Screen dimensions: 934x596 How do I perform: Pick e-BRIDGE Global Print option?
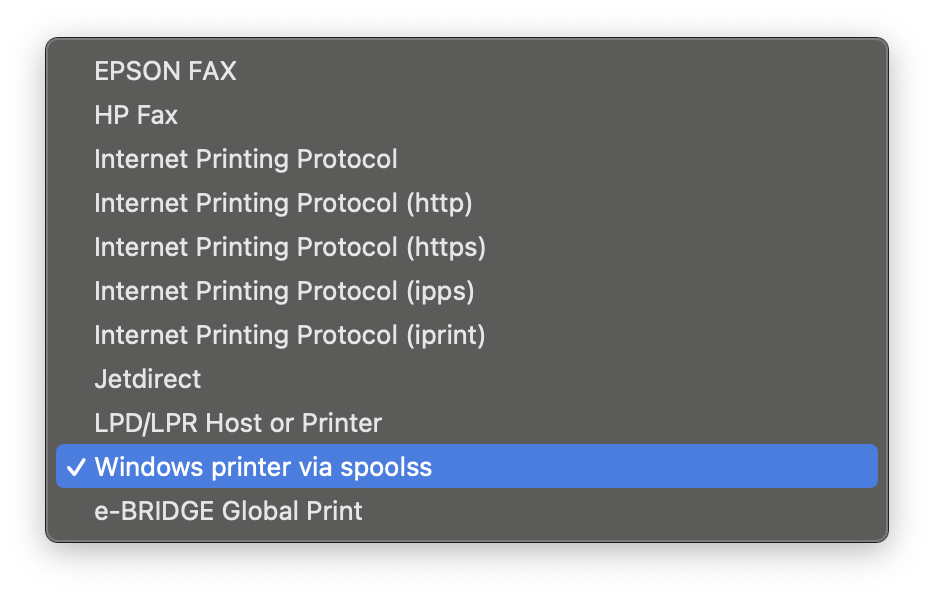click(228, 511)
